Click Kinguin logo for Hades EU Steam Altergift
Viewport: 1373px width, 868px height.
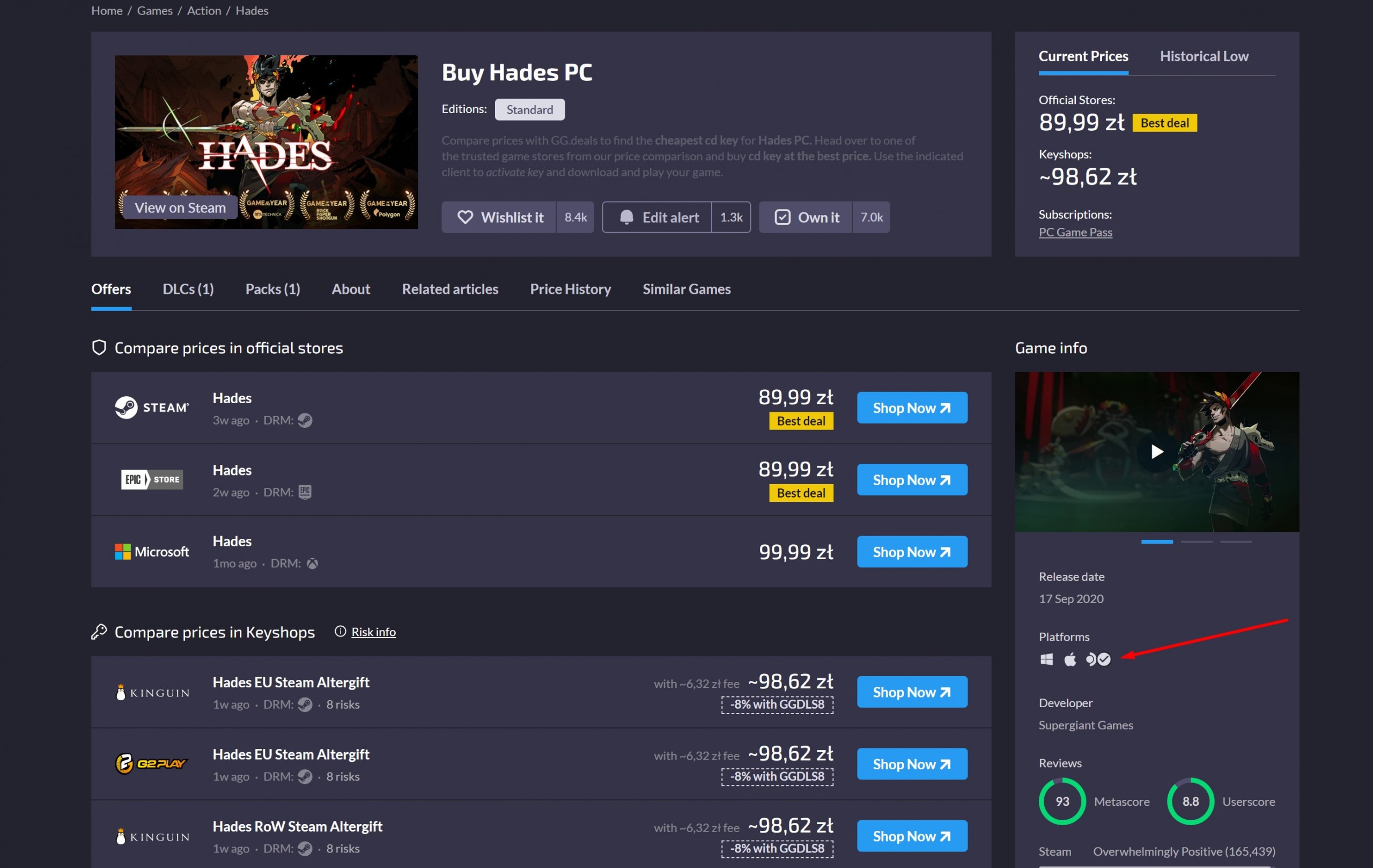click(x=153, y=693)
